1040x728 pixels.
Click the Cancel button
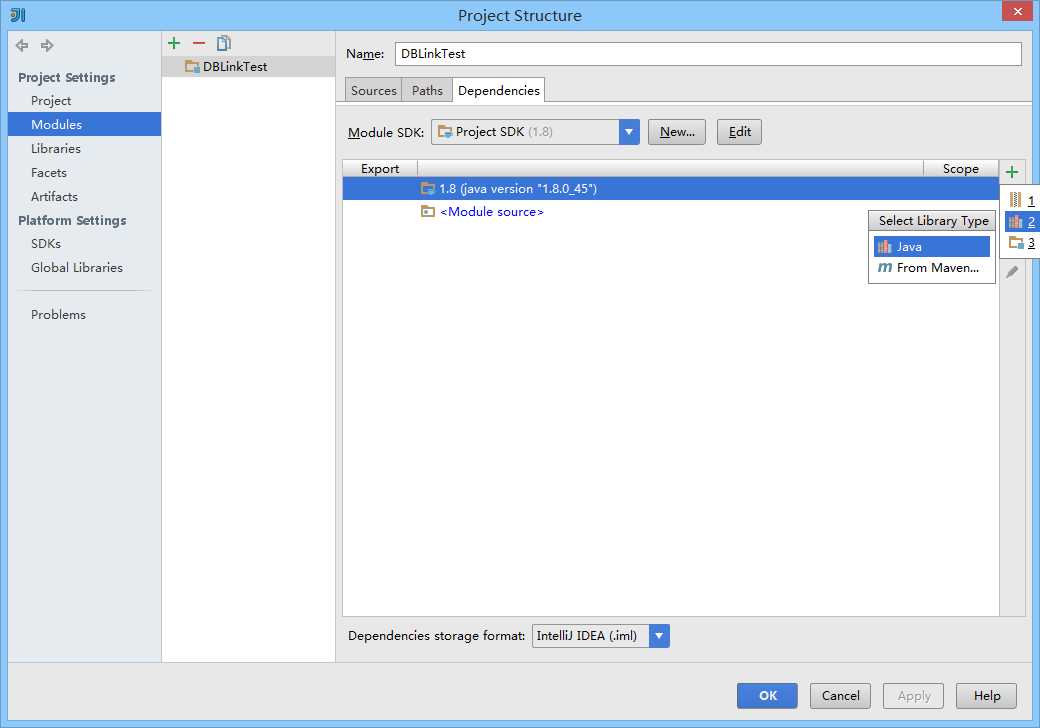coord(840,696)
